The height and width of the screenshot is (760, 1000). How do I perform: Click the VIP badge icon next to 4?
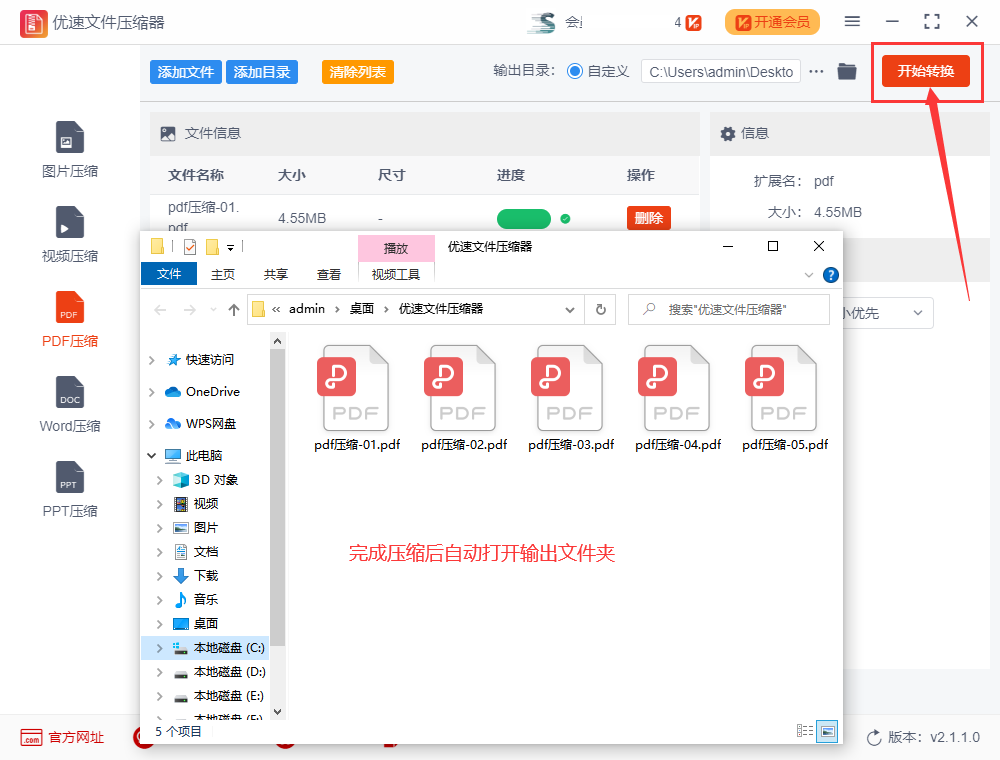pos(694,23)
